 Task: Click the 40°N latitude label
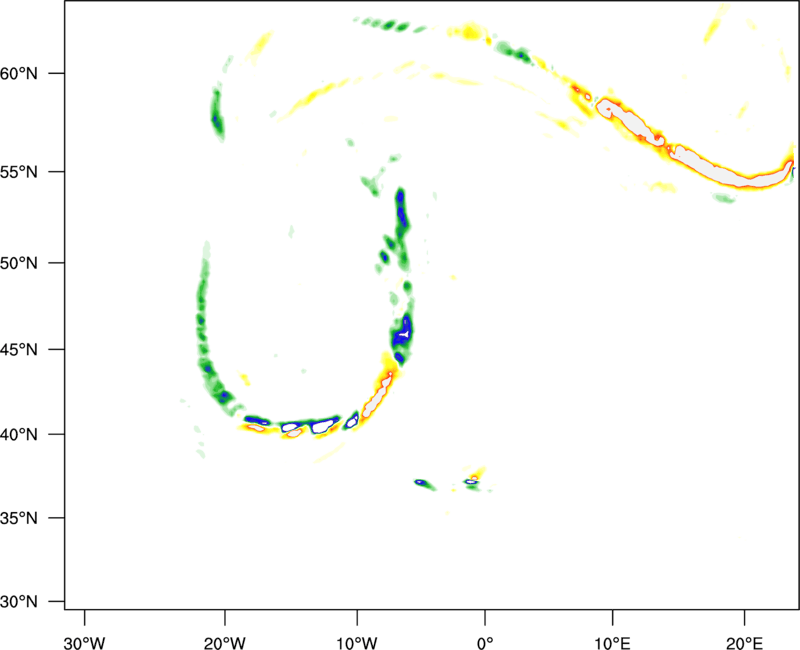(x=19, y=435)
